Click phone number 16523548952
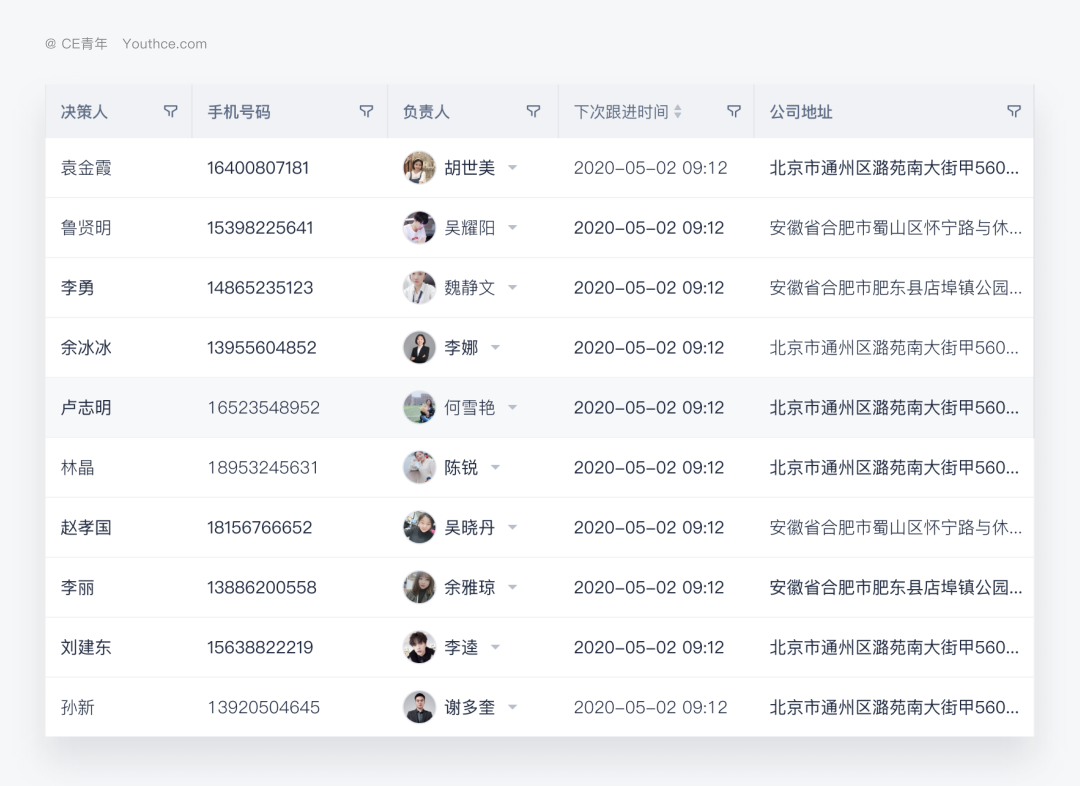Viewport: 1080px width, 786px height. click(x=264, y=407)
